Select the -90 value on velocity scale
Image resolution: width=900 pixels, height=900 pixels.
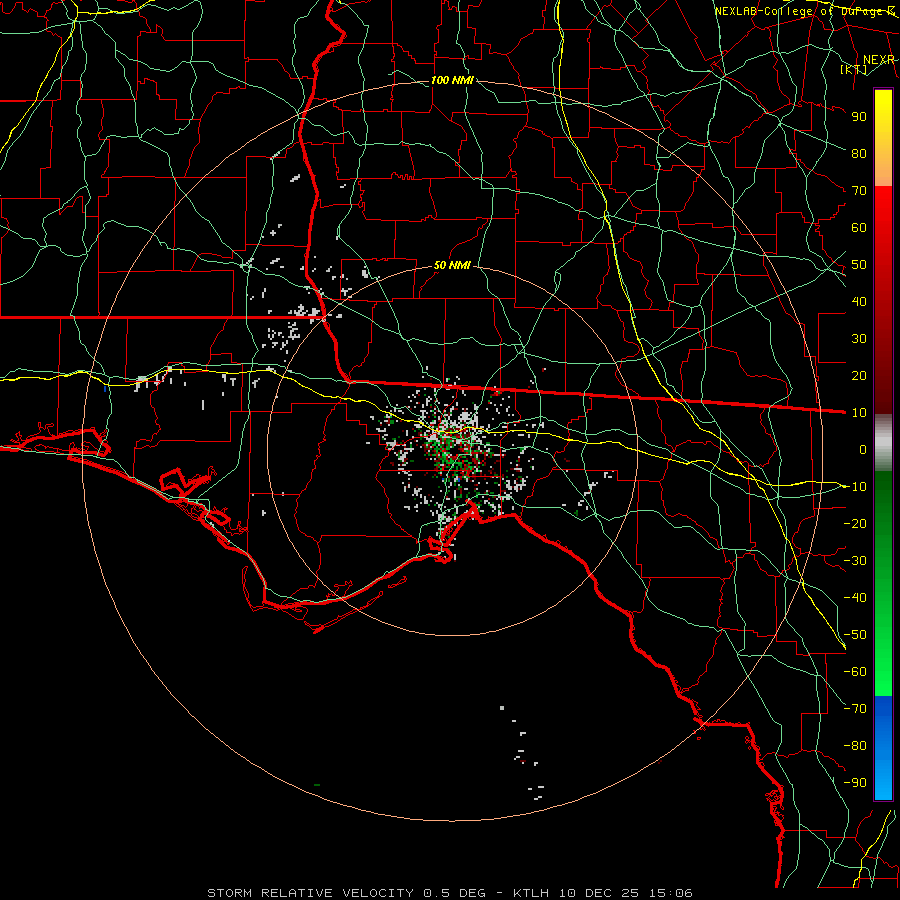855,783
